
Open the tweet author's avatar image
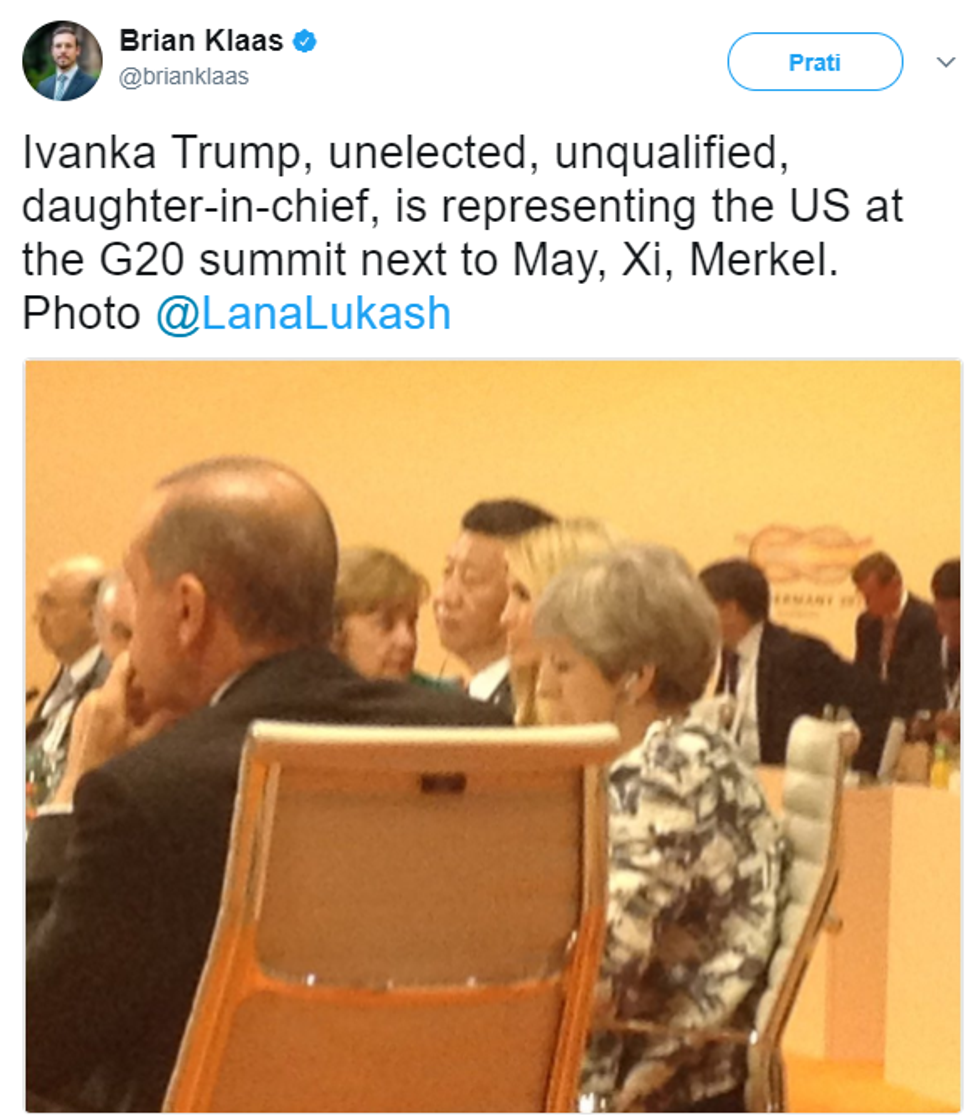tap(62, 58)
